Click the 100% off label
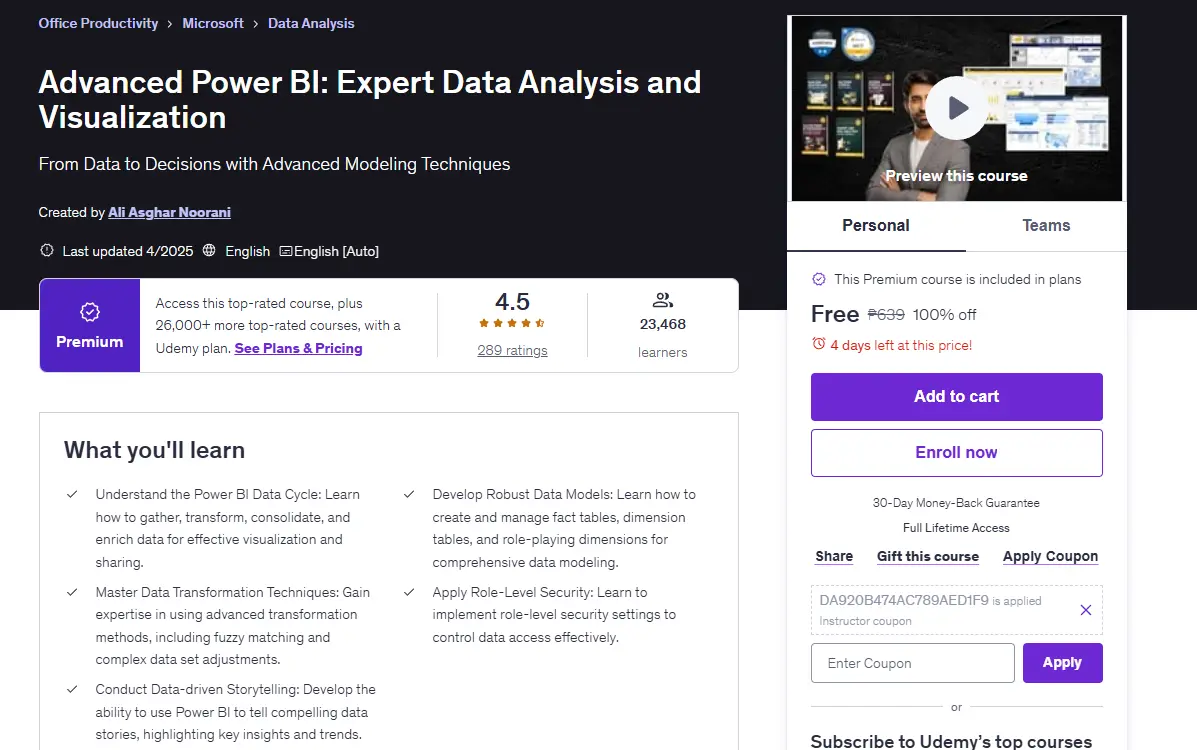1197x750 pixels. click(x=944, y=315)
